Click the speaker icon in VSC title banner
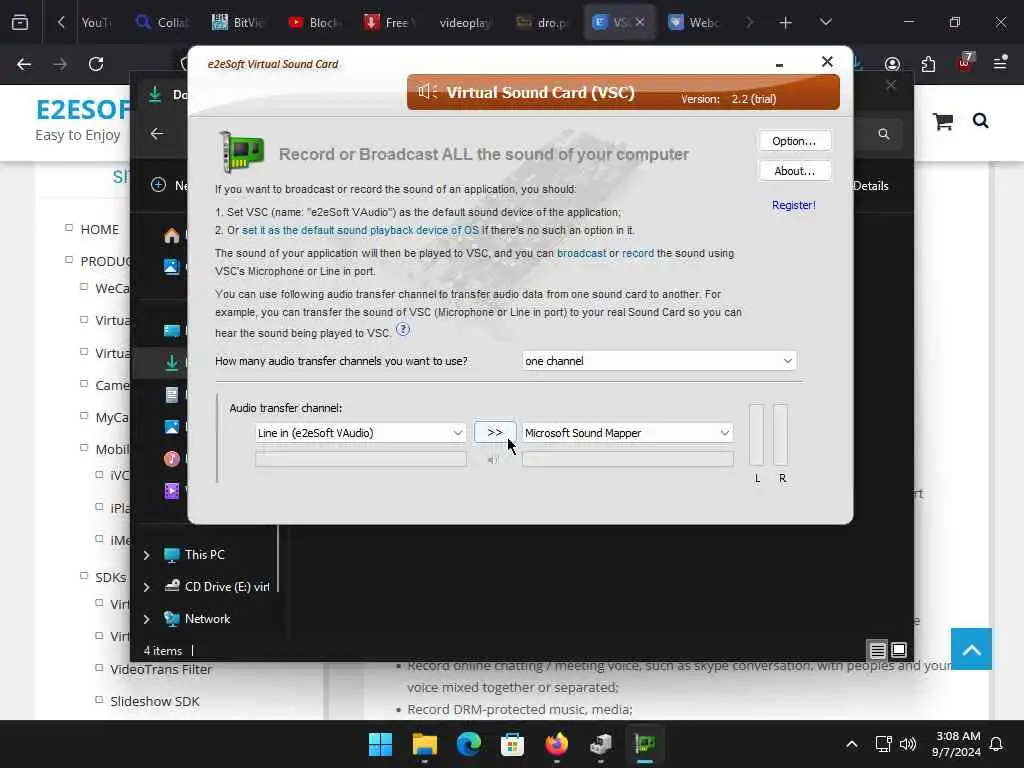 pyautogui.click(x=427, y=92)
